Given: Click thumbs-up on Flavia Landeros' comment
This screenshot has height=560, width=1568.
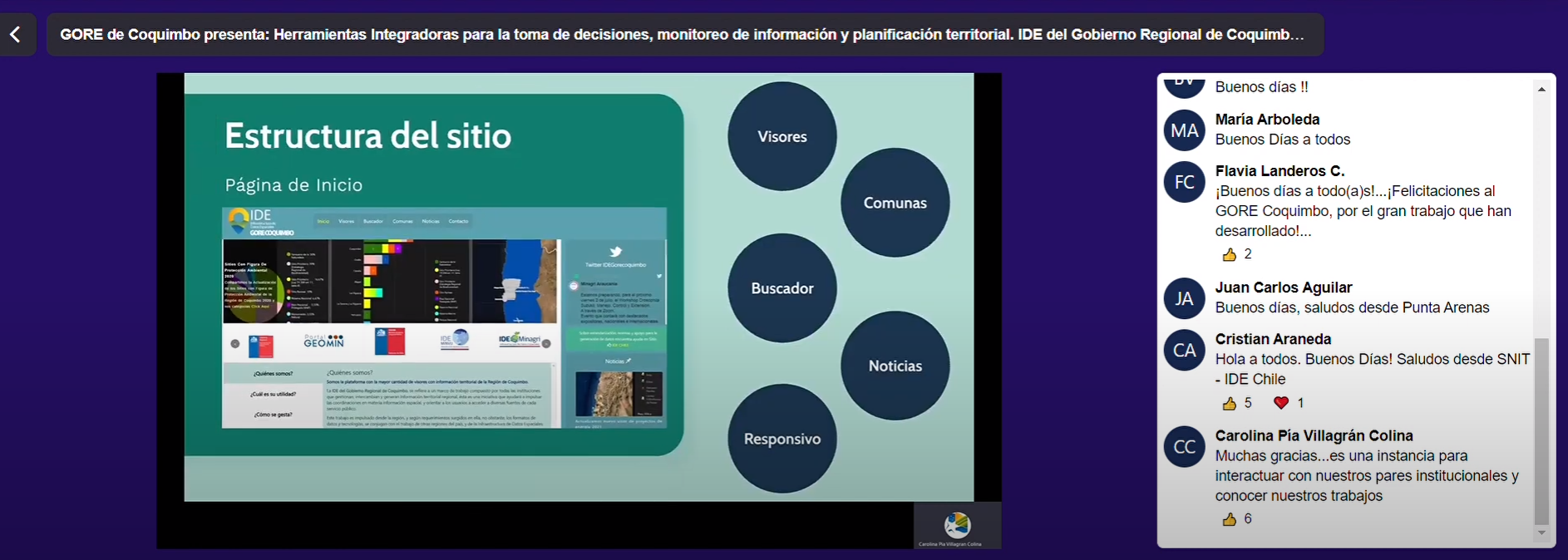Looking at the screenshot, I should pos(1230,254).
